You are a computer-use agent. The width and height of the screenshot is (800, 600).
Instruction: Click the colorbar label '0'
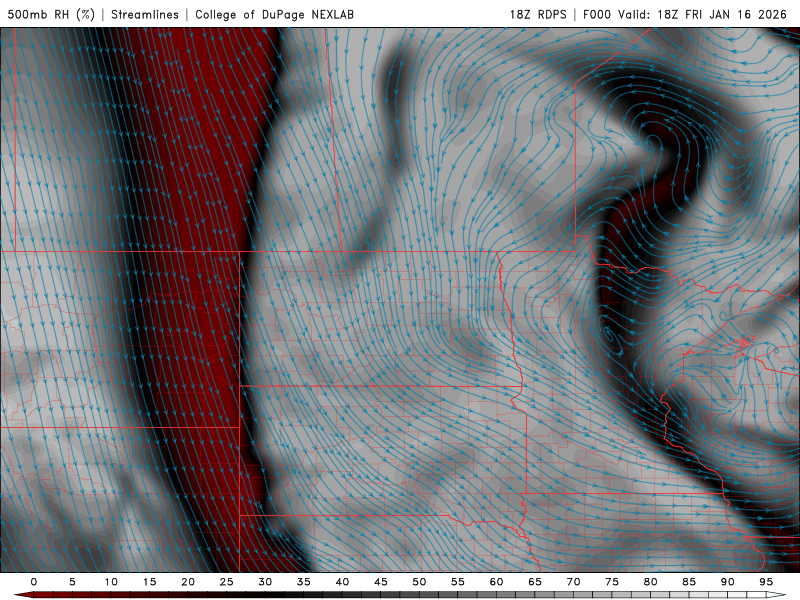click(x=34, y=582)
